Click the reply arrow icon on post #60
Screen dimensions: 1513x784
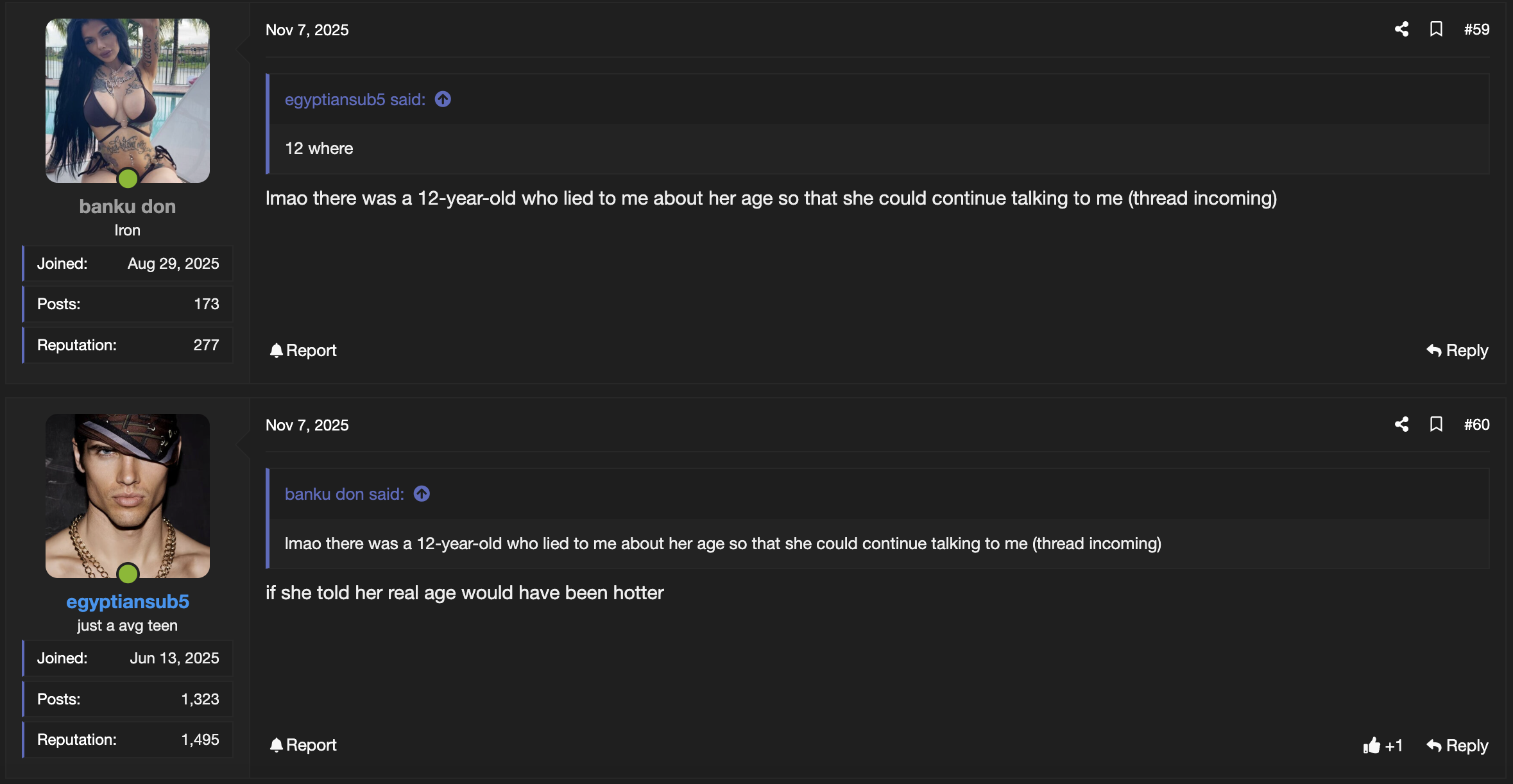(x=1433, y=746)
